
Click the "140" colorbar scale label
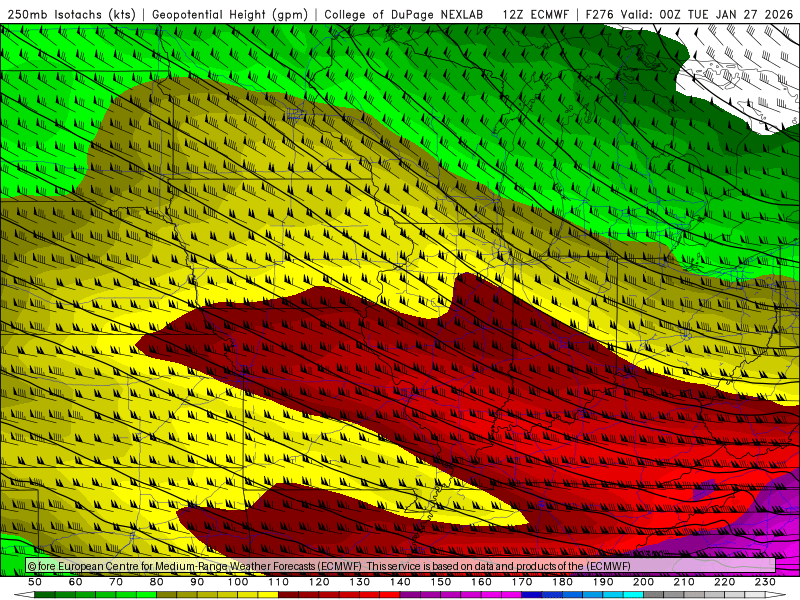[x=400, y=582]
